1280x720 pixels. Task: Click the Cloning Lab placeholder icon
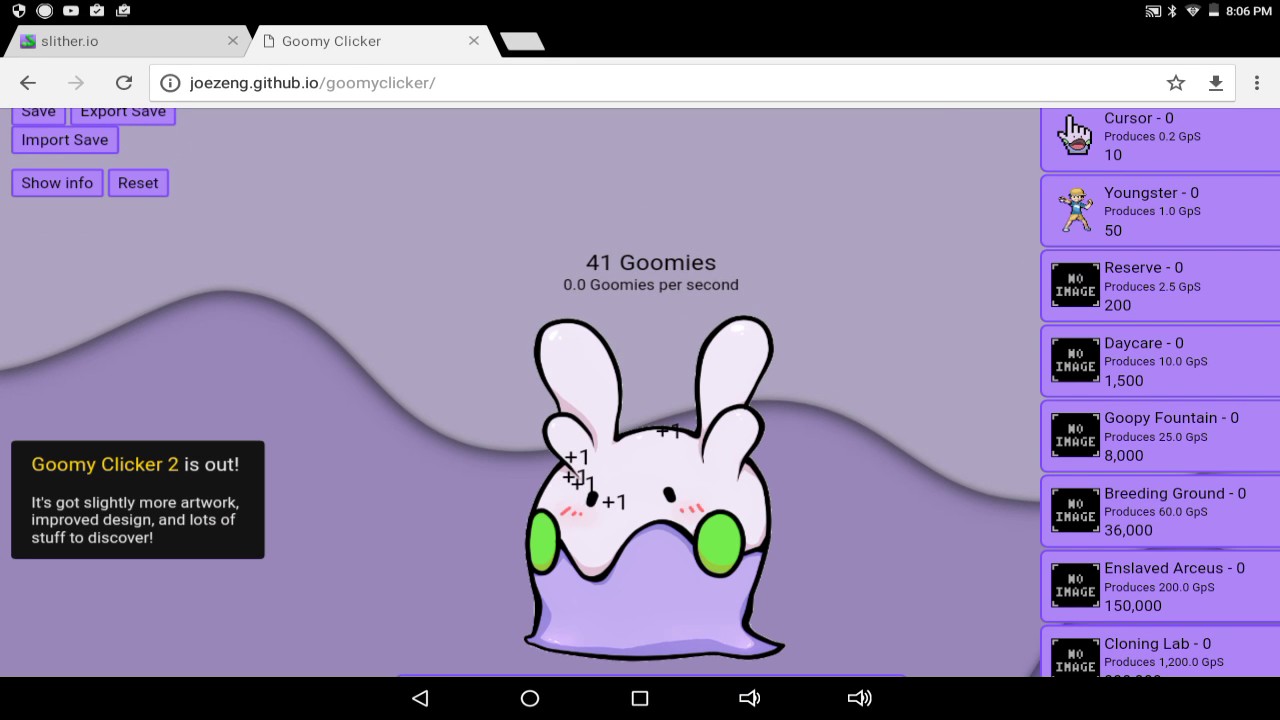coord(1076,657)
